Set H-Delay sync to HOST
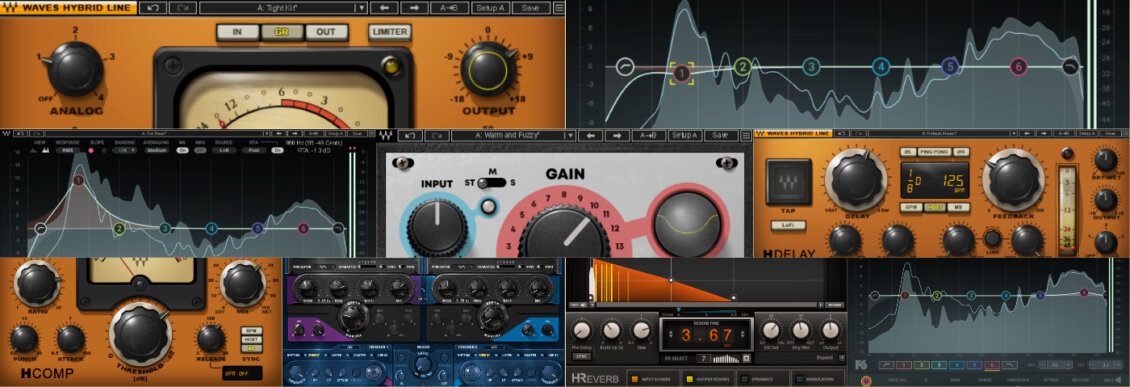This screenshot has width=1130, height=387. (x=935, y=207)
